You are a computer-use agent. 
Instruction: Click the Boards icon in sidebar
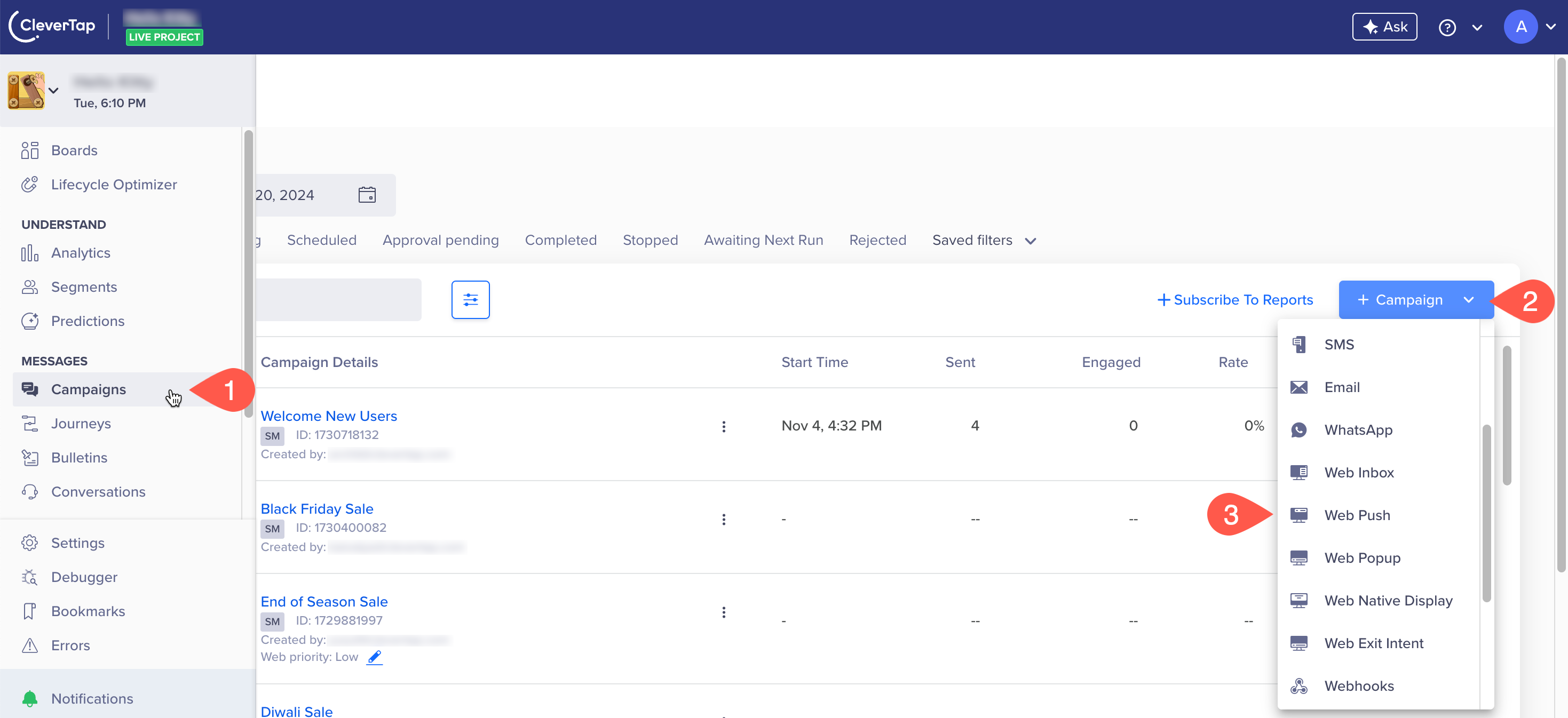pyautogui.click(x=29, y=150)
